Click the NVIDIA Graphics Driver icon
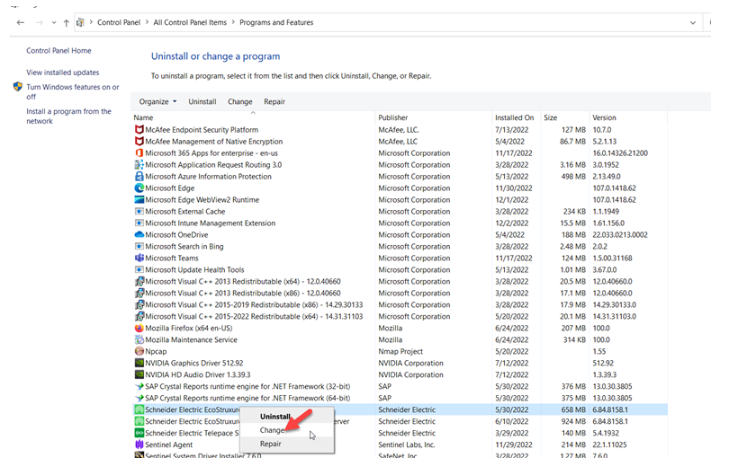This screenshot has height=473, width=737. [x=139, y=363]
